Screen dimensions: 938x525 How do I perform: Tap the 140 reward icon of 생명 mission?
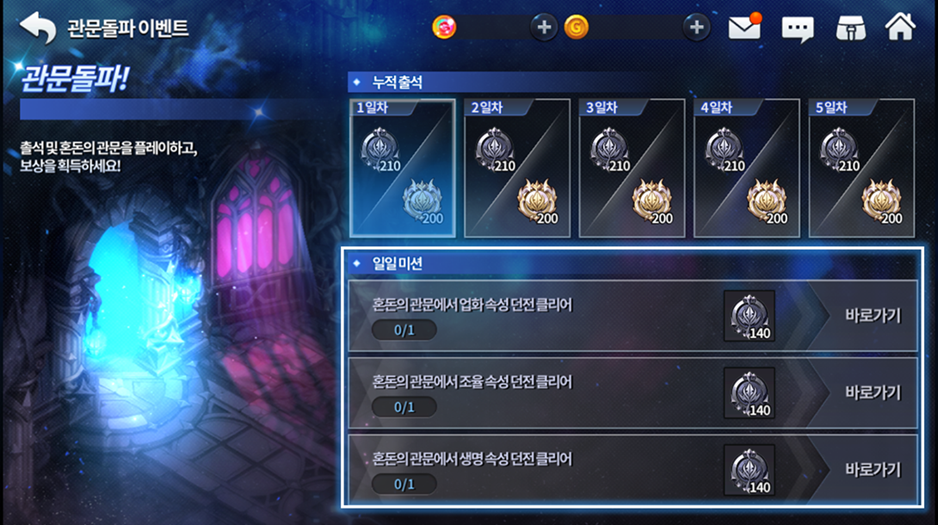pyautogui.click(x=749, y=470)
